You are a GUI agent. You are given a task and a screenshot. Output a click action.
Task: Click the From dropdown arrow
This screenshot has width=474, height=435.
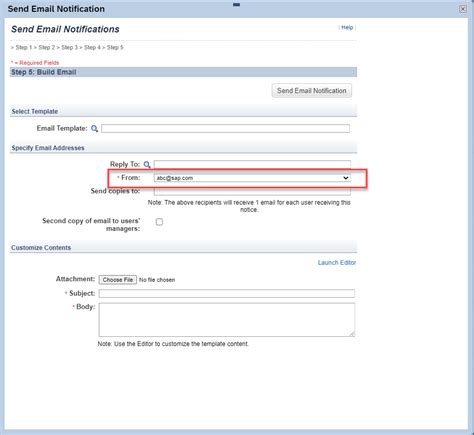pyautogui.click(x=346, y=178)
